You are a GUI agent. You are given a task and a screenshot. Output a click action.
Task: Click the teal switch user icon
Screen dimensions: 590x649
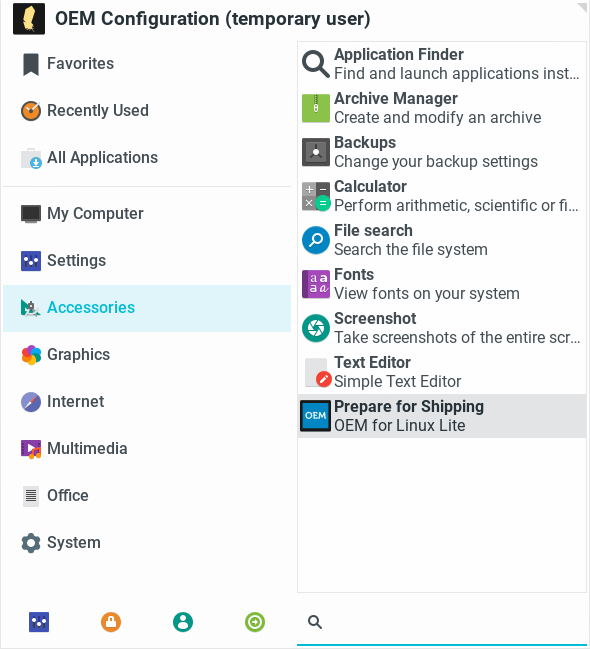tap(183, 622)
